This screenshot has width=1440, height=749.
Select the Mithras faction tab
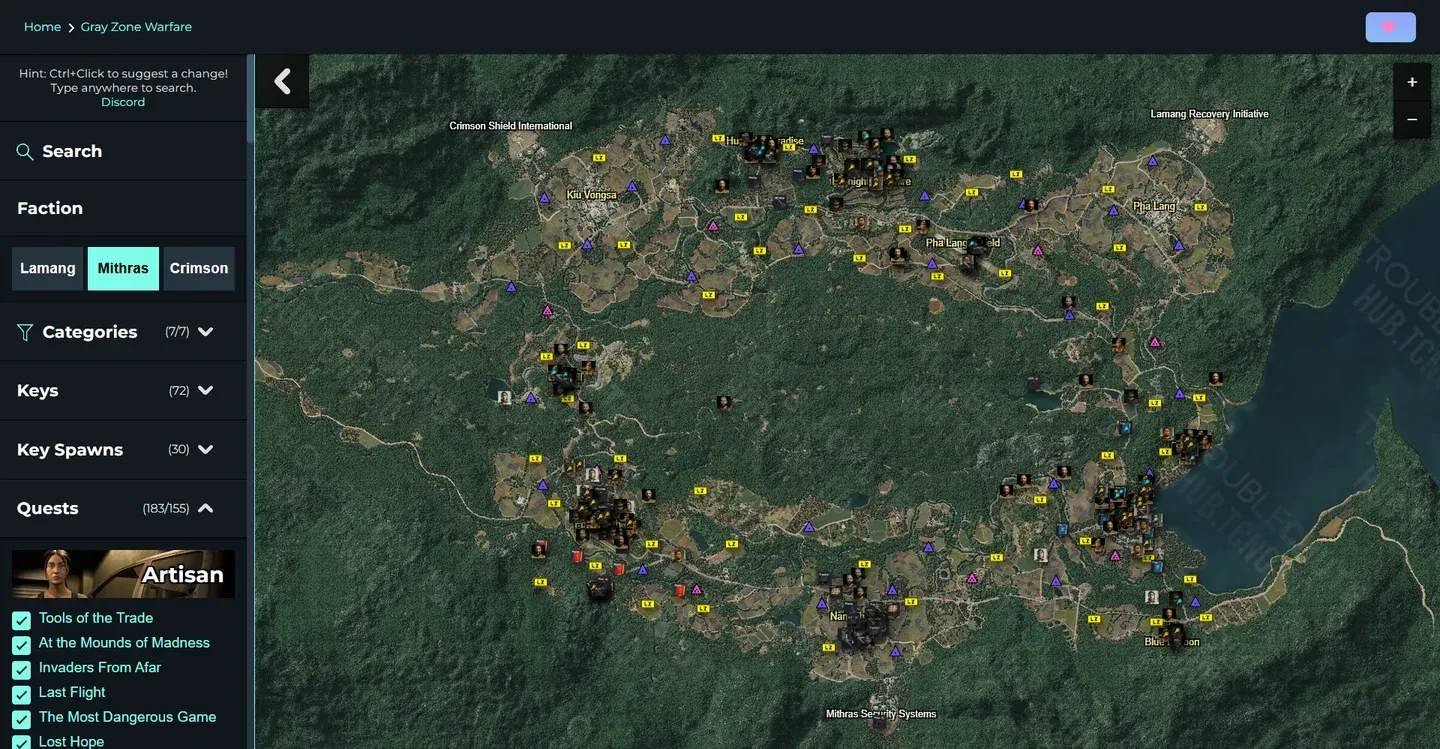point(123,269)
